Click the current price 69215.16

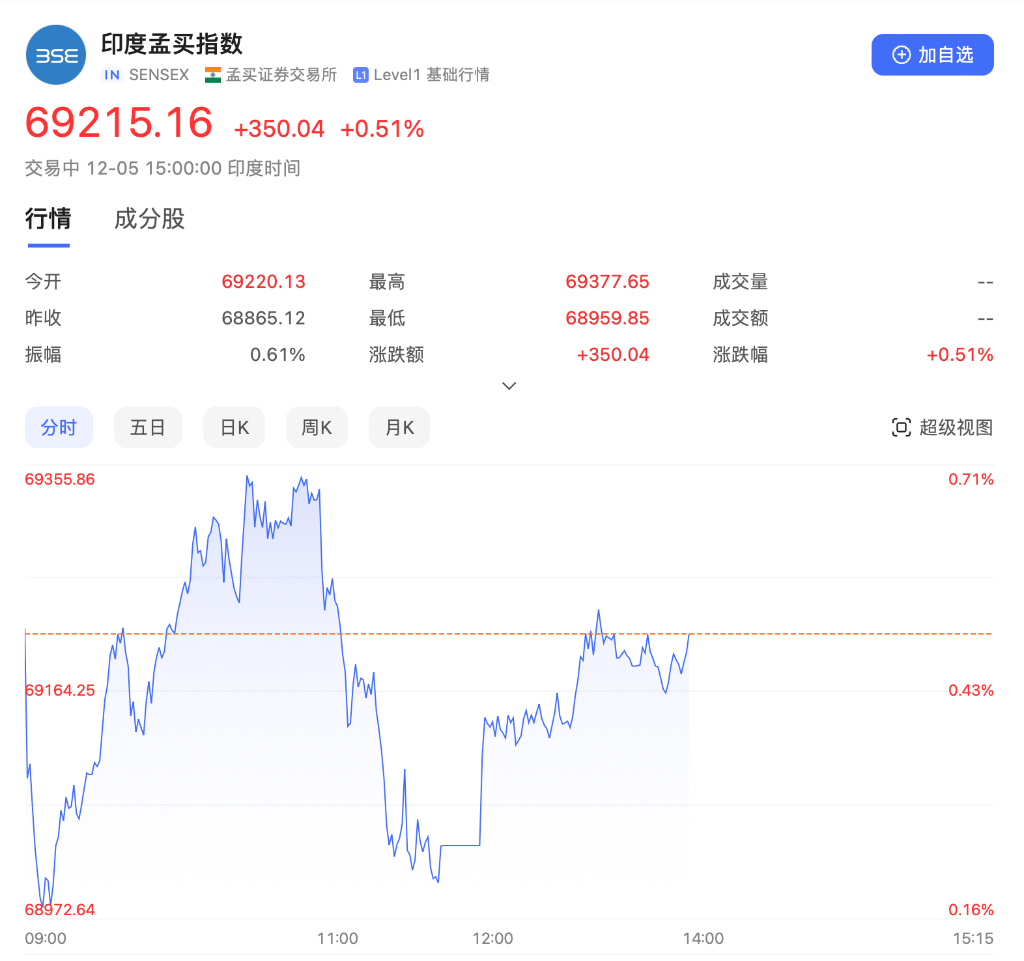118,123
